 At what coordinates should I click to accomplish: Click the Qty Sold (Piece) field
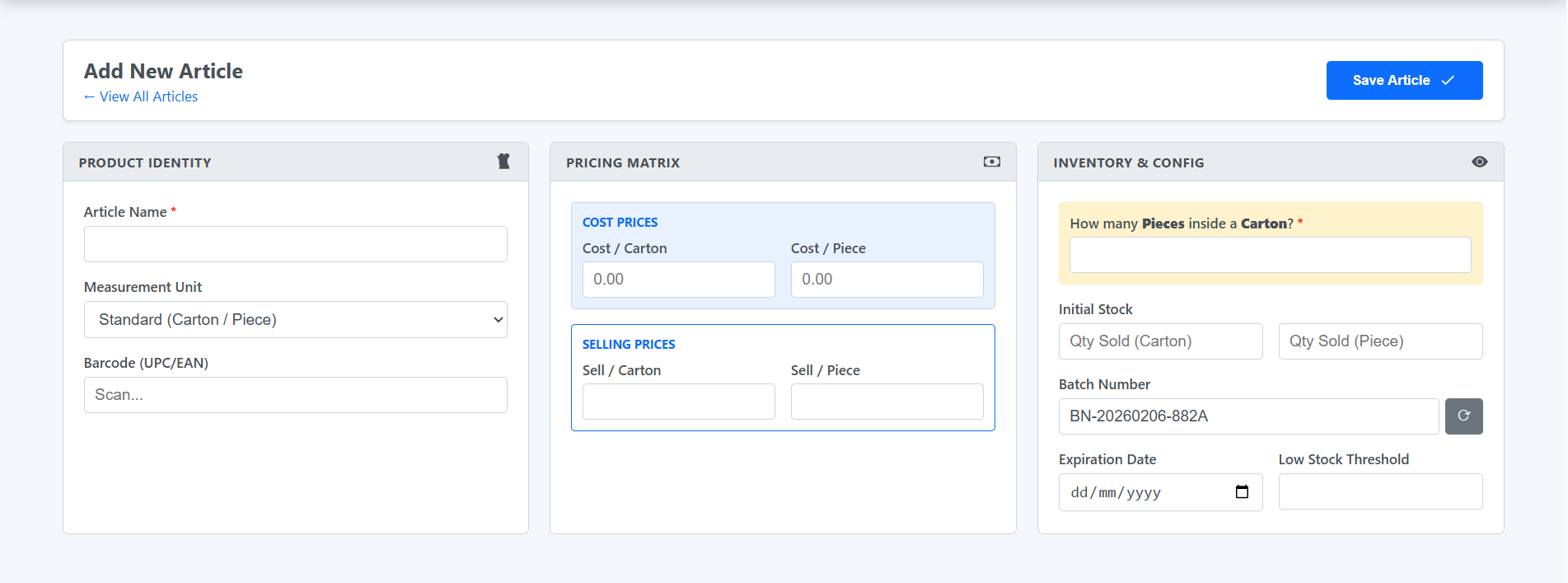click(x=1381, y=341)
